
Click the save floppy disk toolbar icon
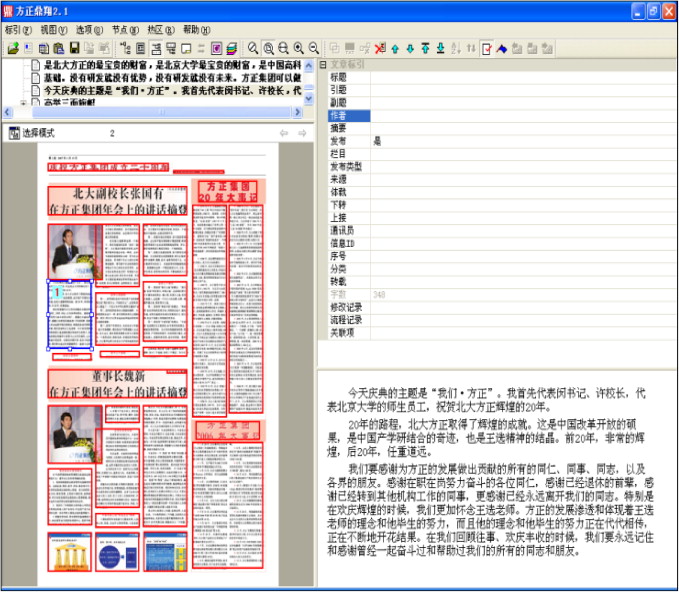click(74, 48)
